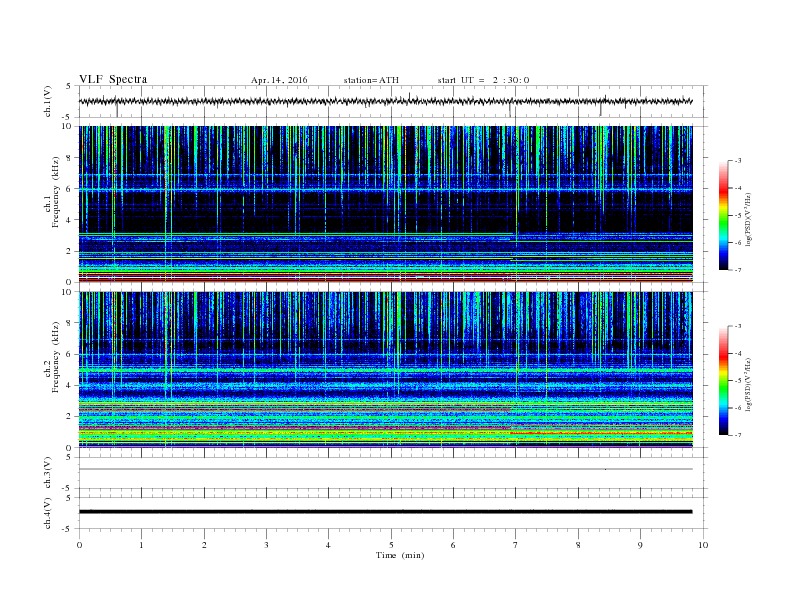This screenshot has height=612, width=792.
Task: Click the "6" tick label on the Time axis
Action: click(453, 545)
